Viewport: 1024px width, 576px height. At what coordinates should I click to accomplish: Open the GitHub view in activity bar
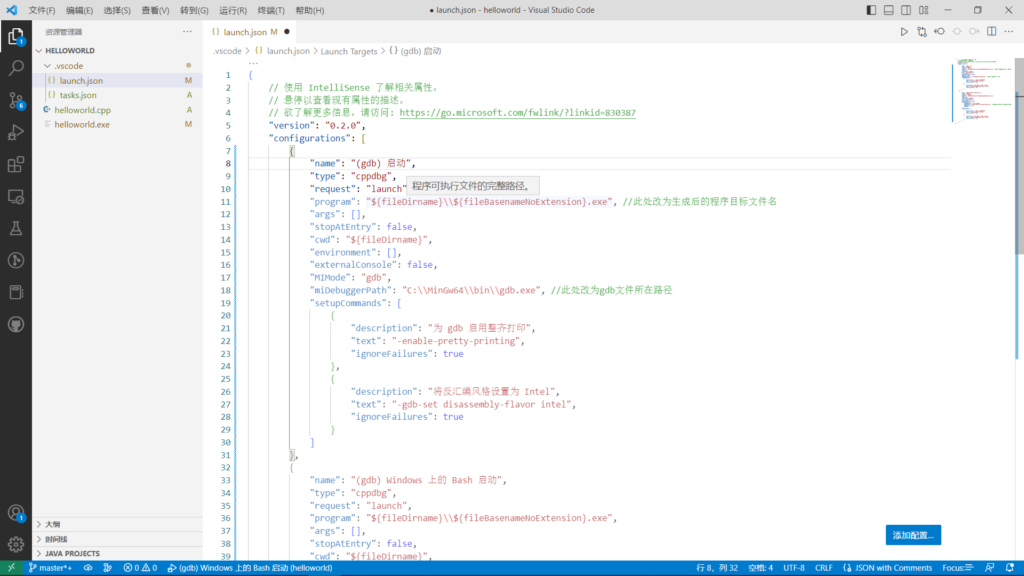coord(16,324)
